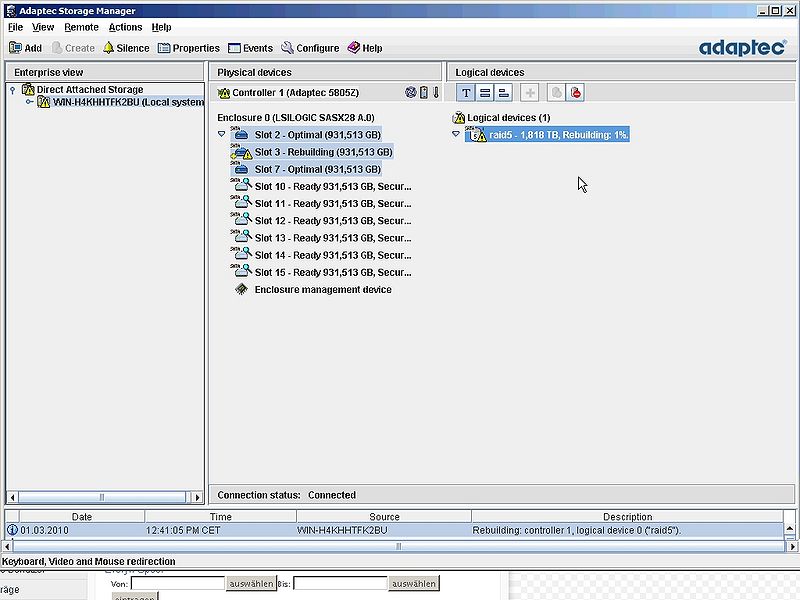The height and width of the screenshot is (600, 800).
Task: Switch to full size capacity view button
Action: (485, 93)
